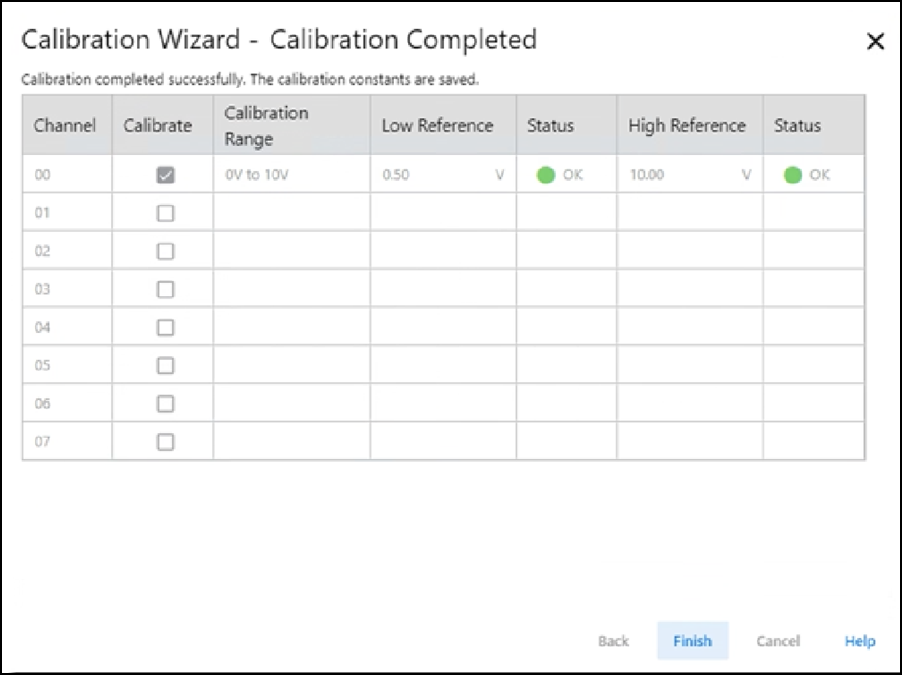Click the Back button
The image size is (902, 675).
(613, 641)
